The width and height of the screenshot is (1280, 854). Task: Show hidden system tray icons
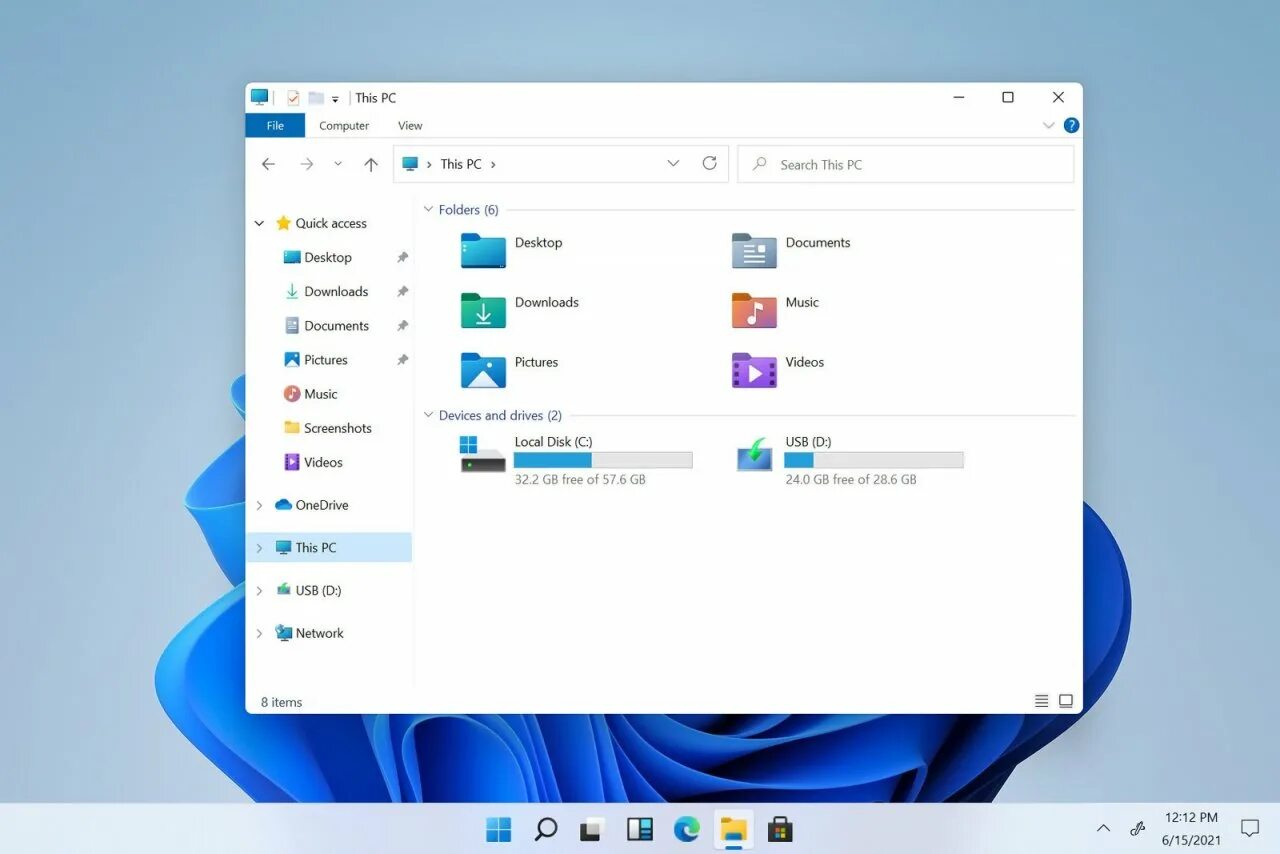(x=1103, y=828)
